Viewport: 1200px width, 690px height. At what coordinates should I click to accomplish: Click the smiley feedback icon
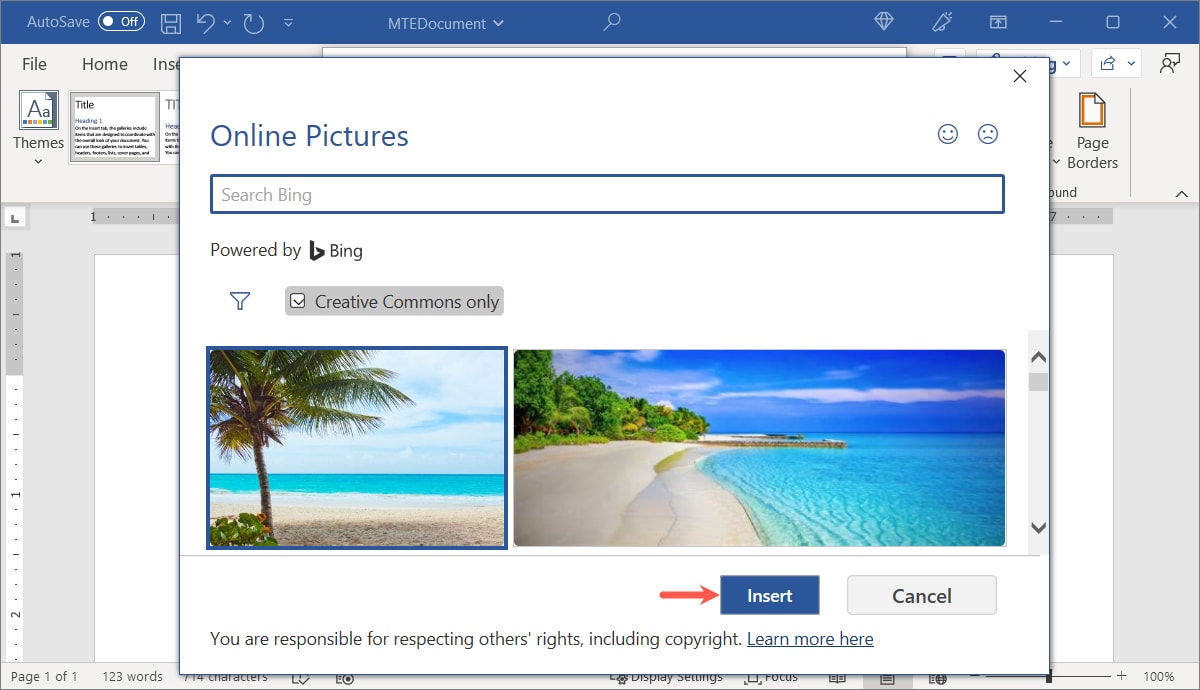coord(948,133)
